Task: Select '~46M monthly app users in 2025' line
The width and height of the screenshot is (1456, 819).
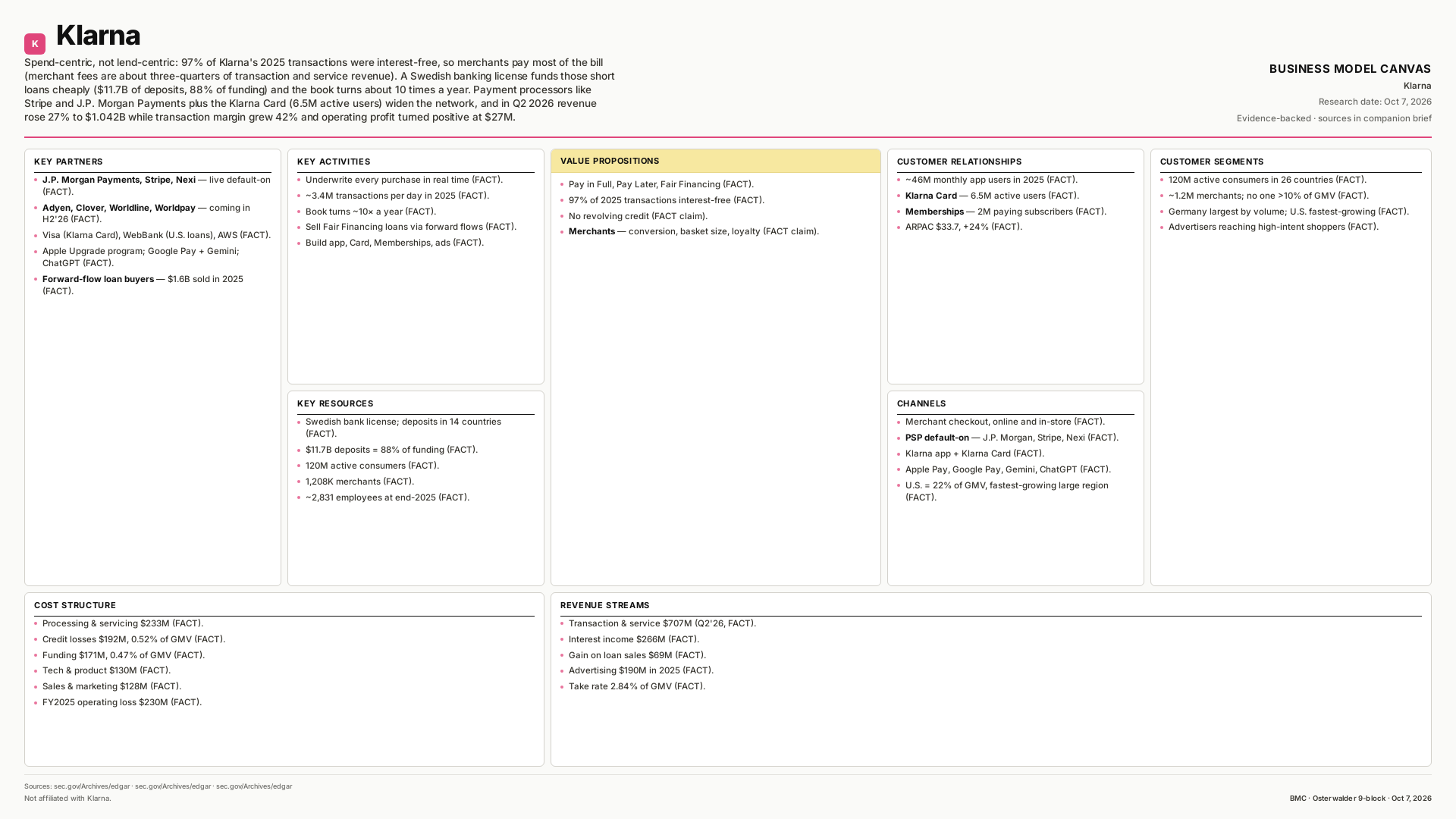Action: (991, 180)
